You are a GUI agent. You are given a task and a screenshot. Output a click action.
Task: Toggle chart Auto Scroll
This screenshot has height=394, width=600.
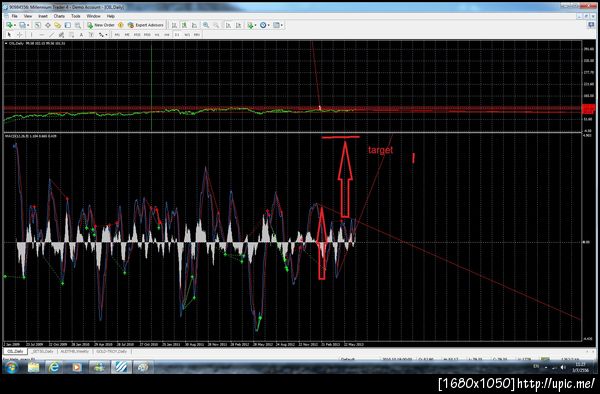[x=228, y=25]
